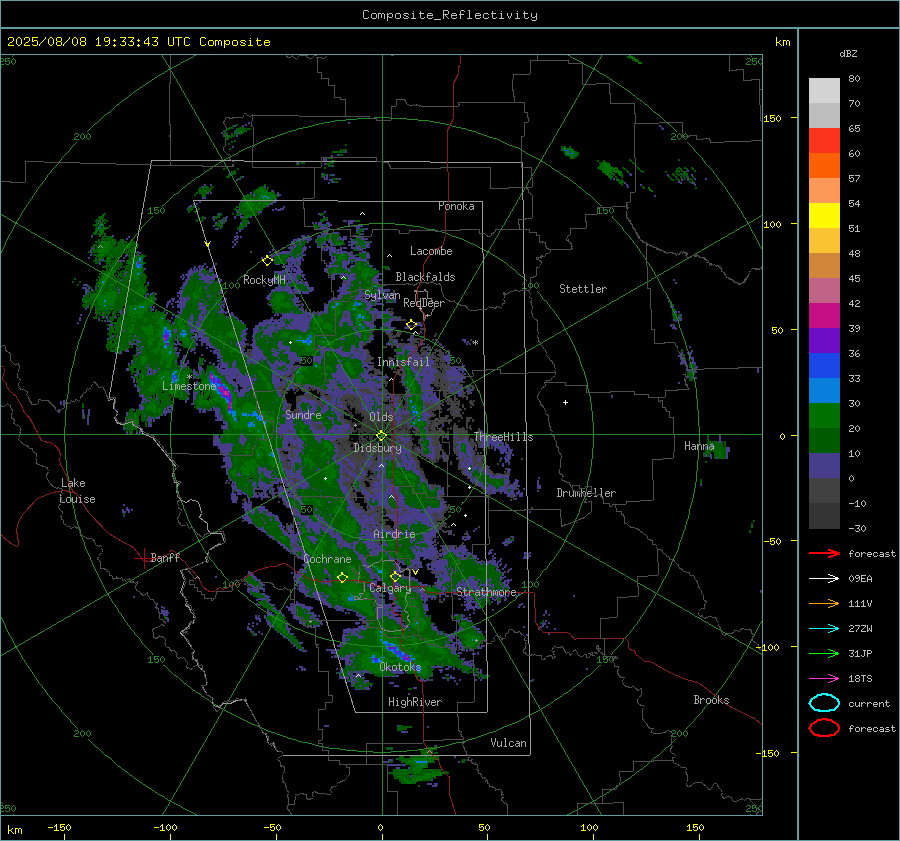This screenshot has height=841, width=900.
Task: Click the Sylvan label near RedDeer
Action: click(x=382, y=295)
